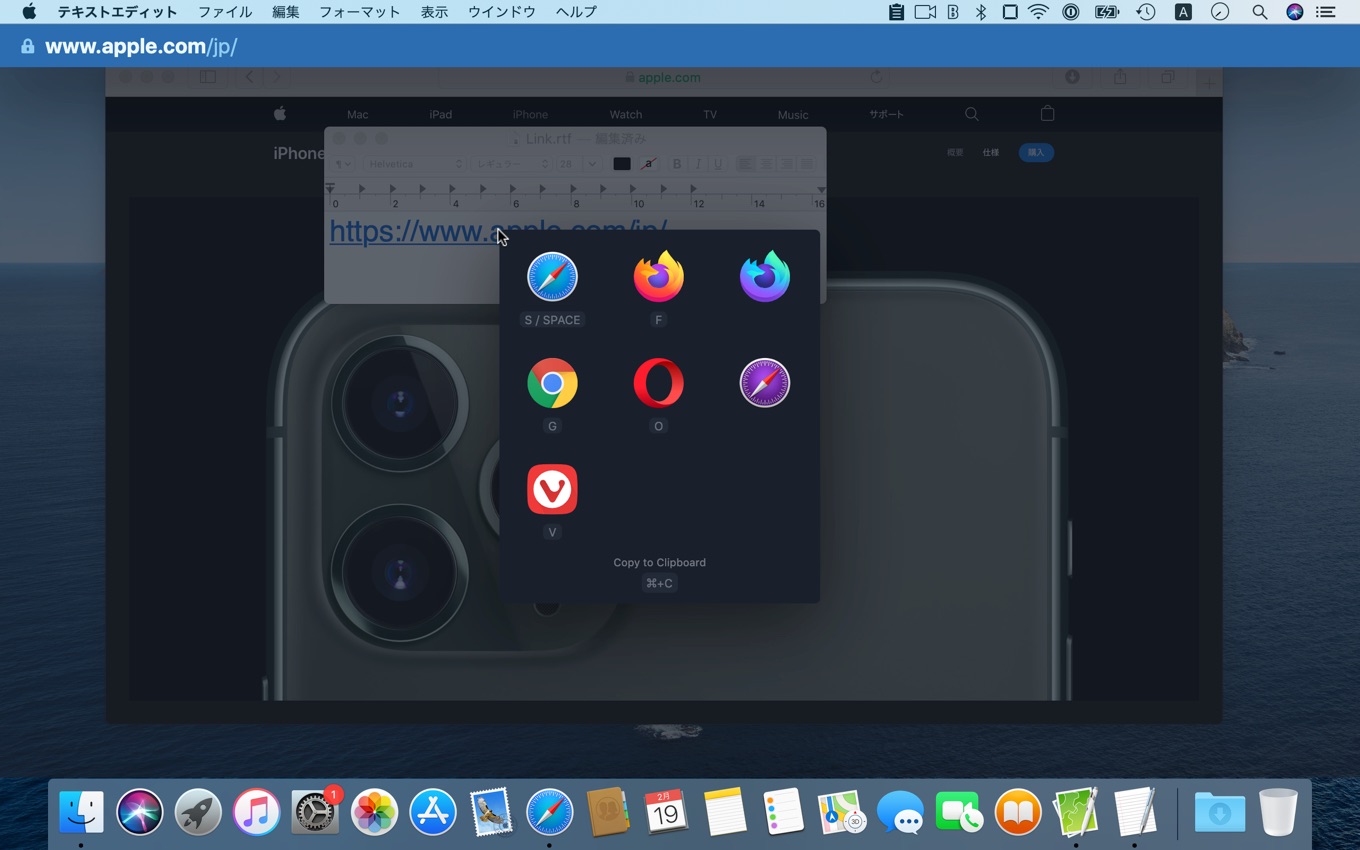Open the ヘルプ menu
The height and width of the screenshot is (850, 1360).
[576, 12]
